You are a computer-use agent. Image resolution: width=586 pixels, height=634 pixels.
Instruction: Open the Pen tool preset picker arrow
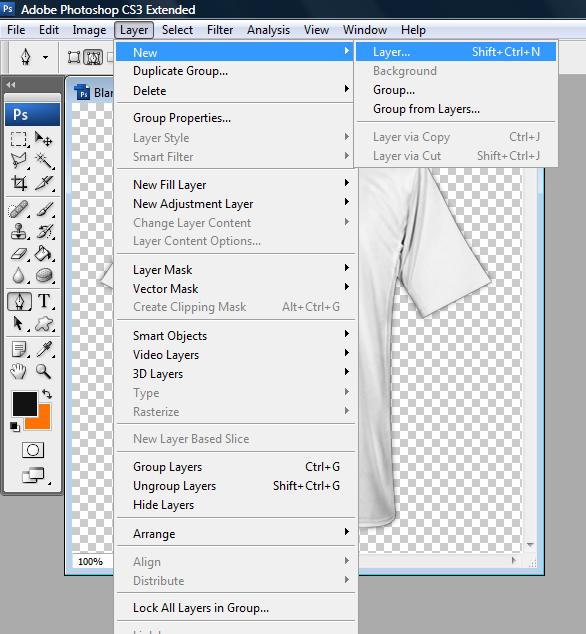click(45, 57)
